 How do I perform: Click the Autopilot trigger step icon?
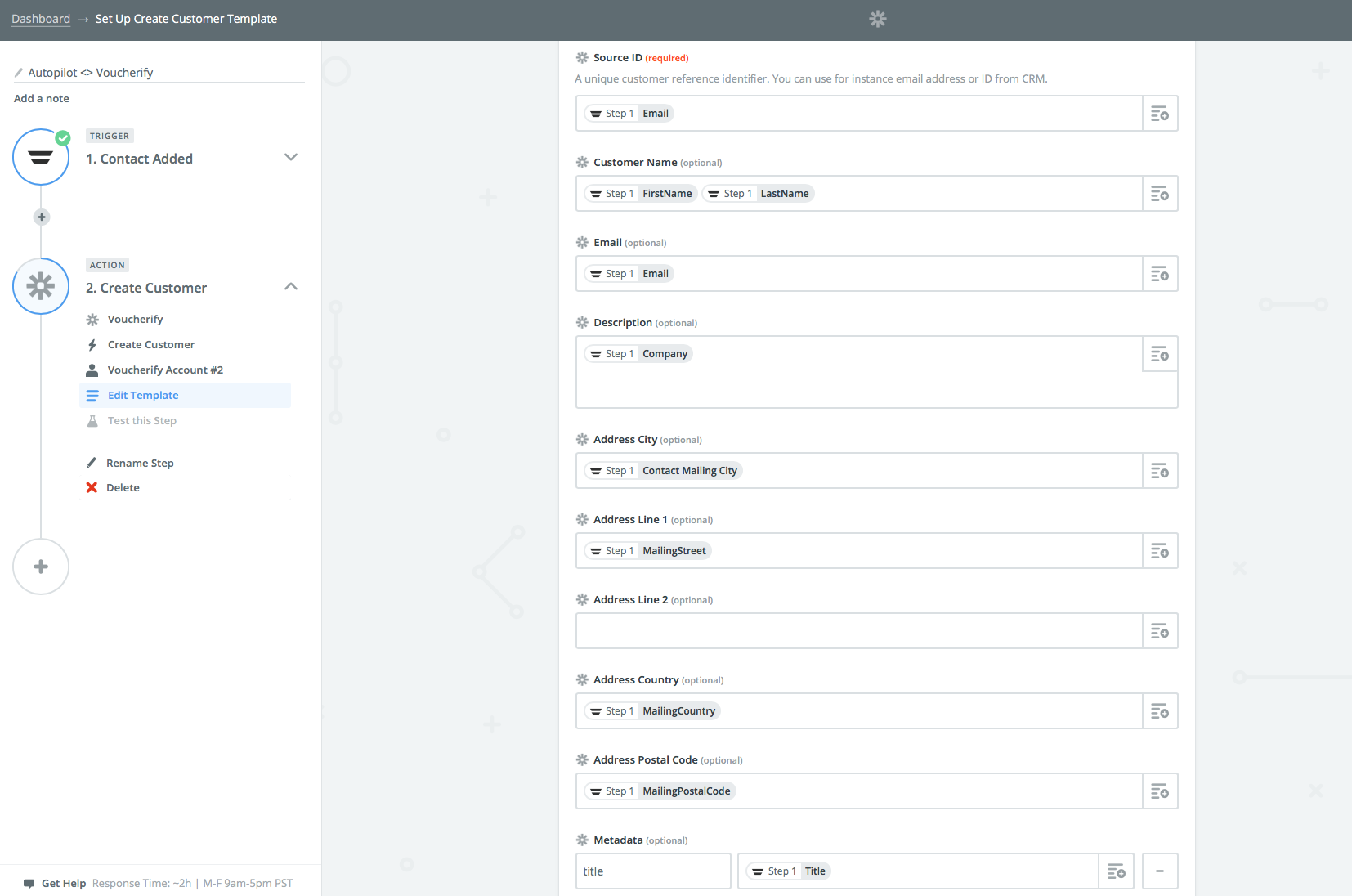41,157
